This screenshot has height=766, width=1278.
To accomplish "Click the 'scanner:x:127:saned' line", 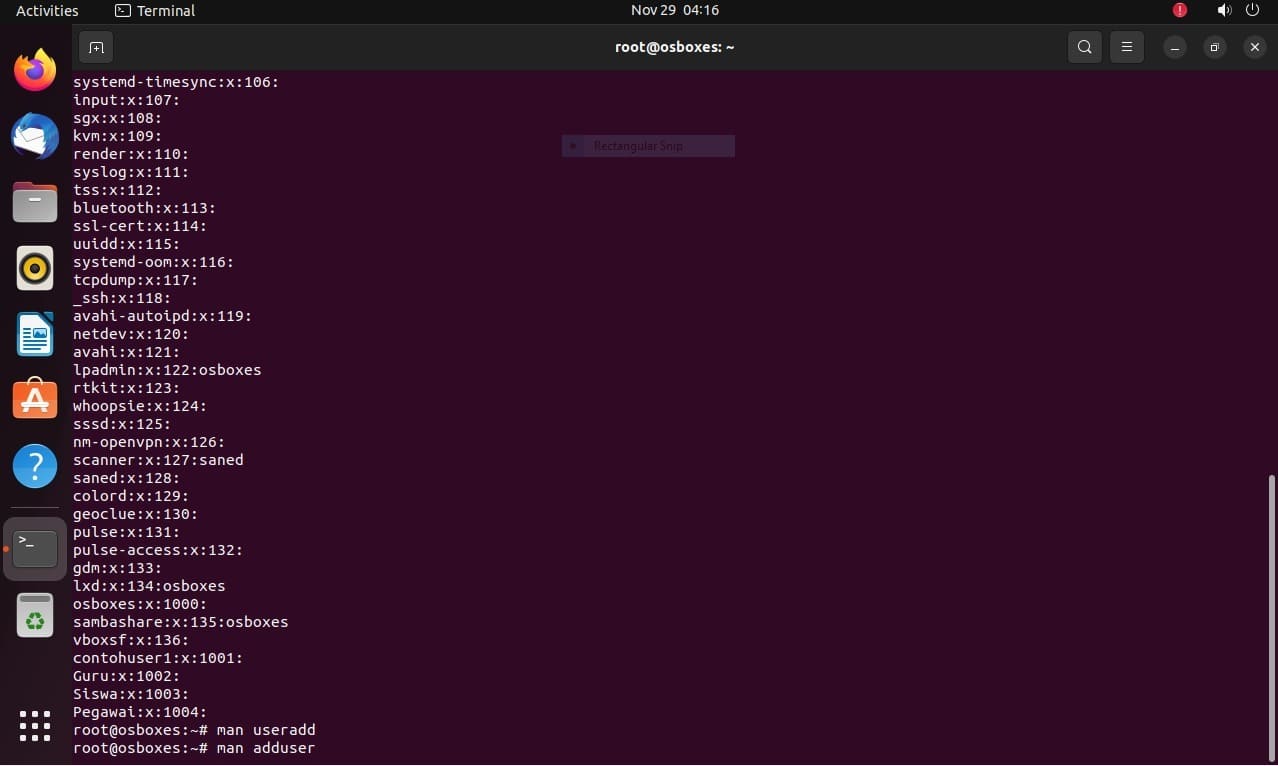I will [158, 460].
